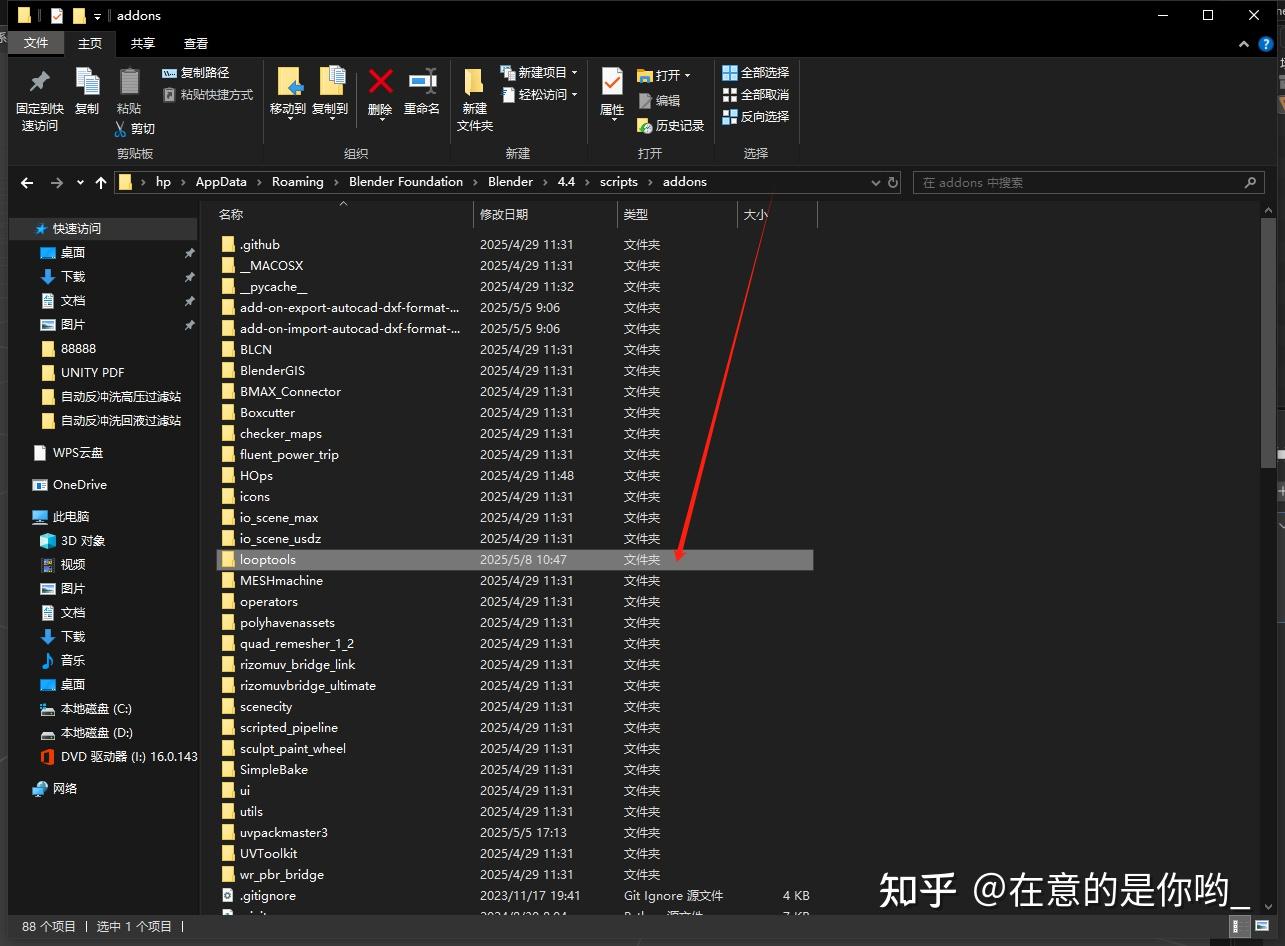
Task: Click 反向选择 to invert selection
Action: point(756,116)
